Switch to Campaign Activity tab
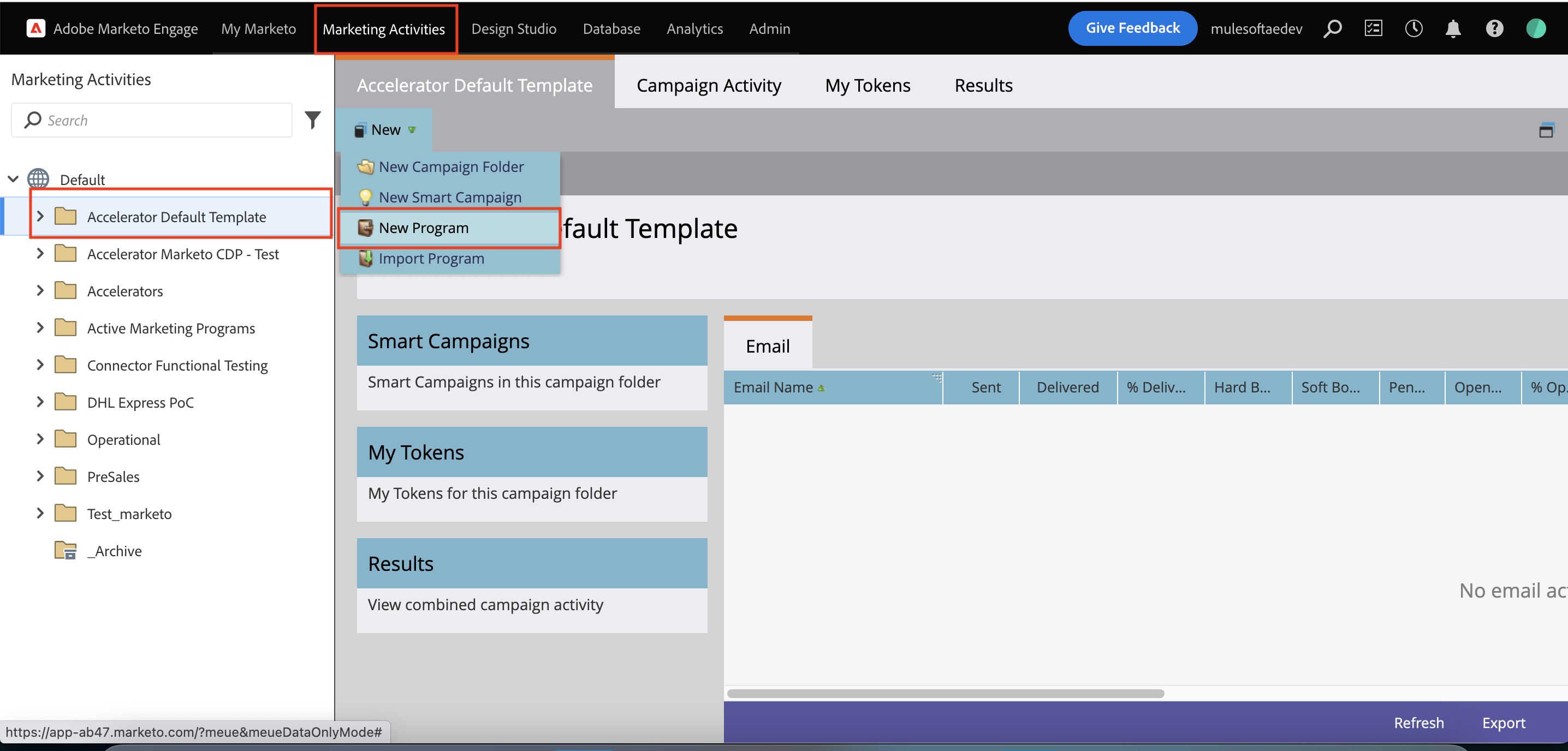This screenshot has height=751, width=1568. (x=709, y=85)
